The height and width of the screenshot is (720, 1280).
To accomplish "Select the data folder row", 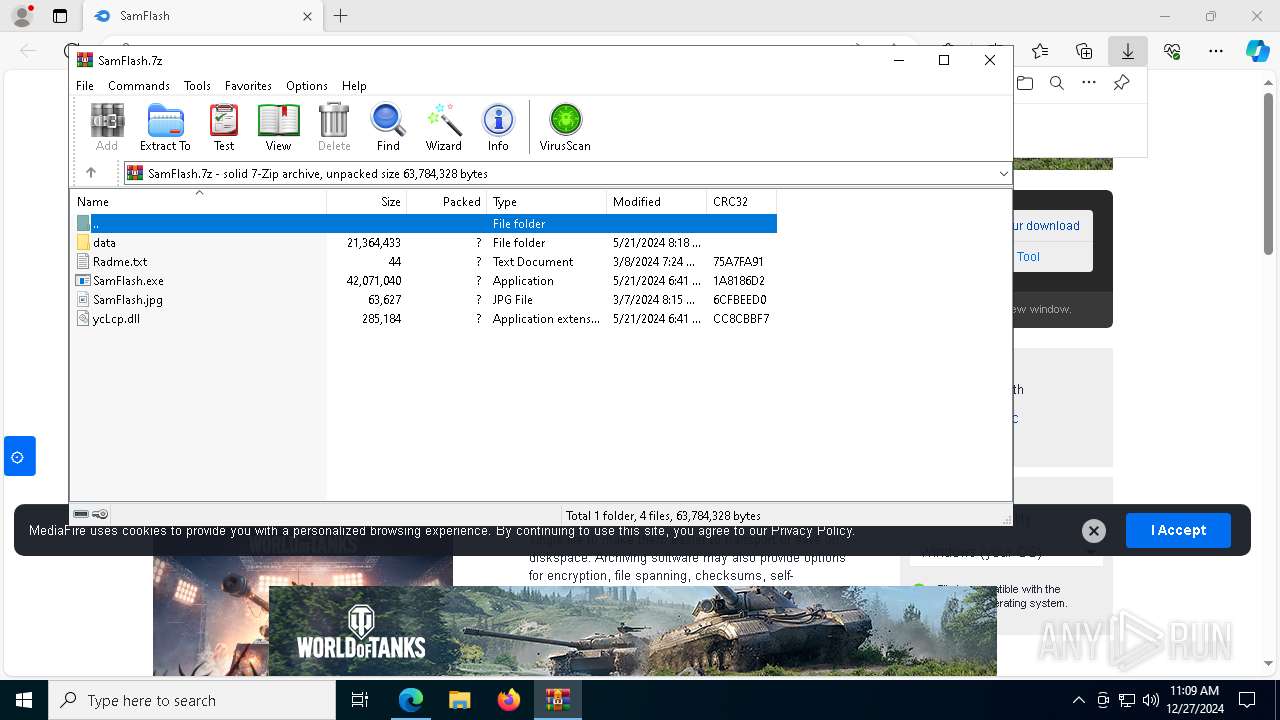I will 423,243.
